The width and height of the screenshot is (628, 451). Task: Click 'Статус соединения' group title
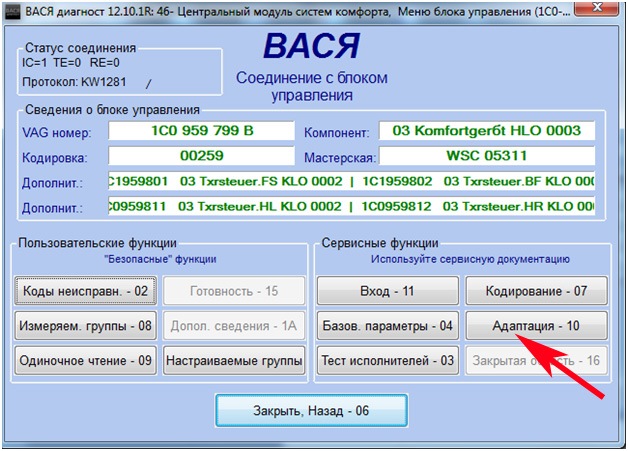80,48
